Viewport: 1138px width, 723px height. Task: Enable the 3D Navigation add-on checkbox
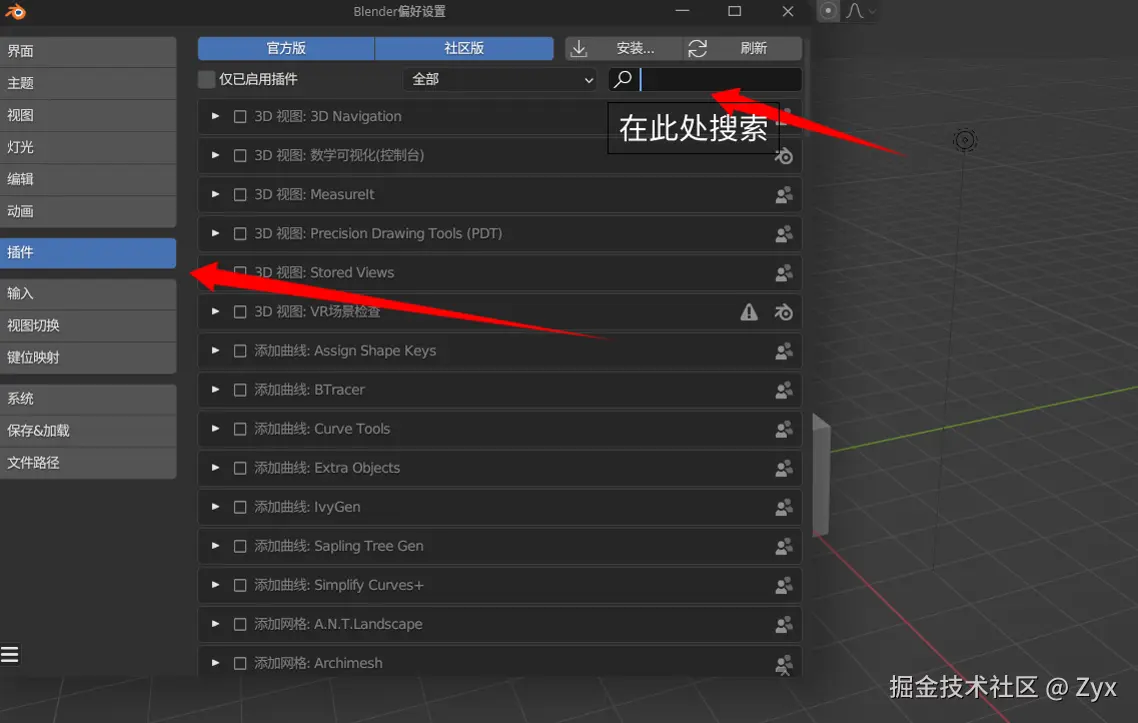[x=240, y=117]
